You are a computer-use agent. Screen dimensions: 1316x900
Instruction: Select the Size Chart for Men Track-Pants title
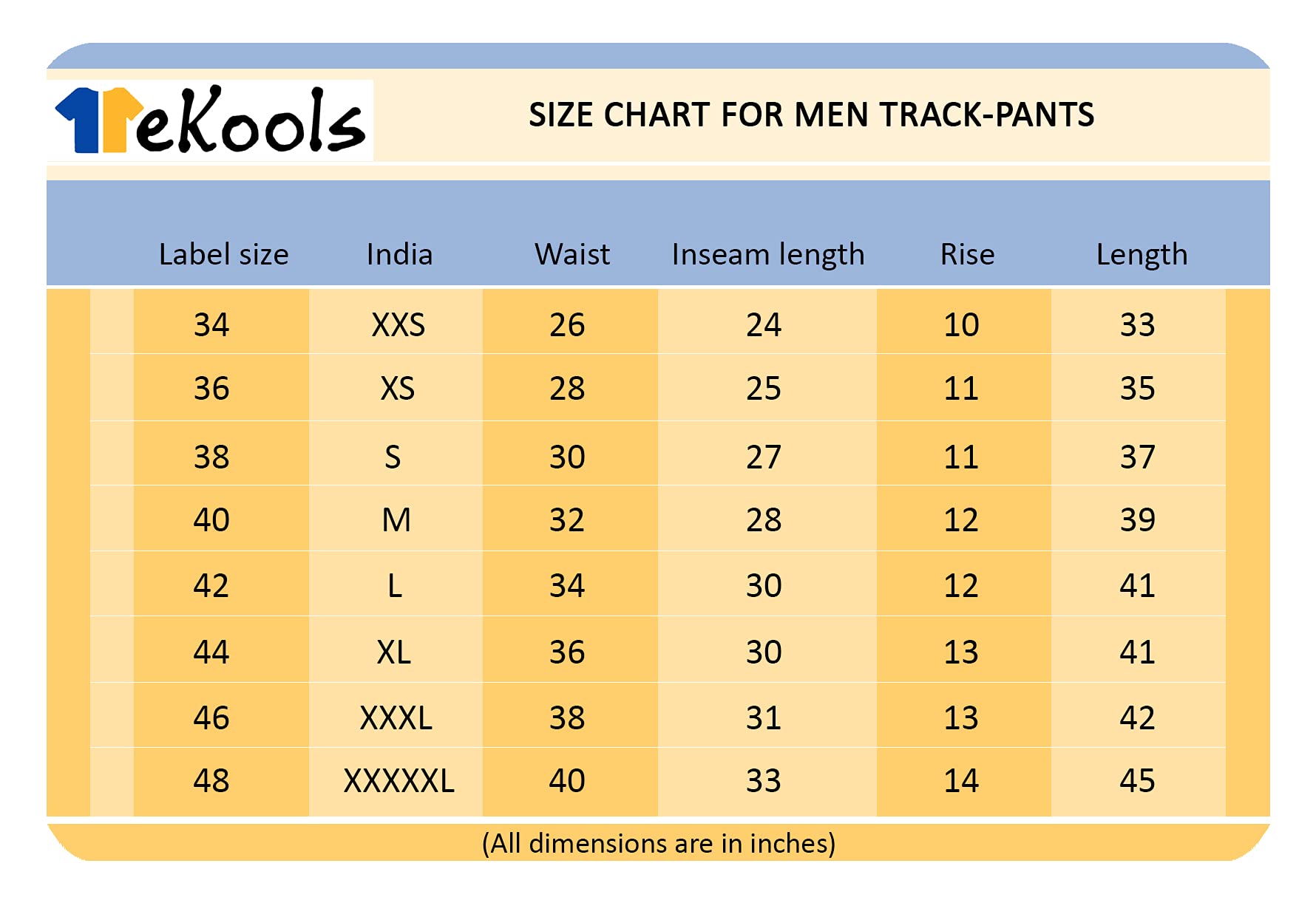coord(811,115)
